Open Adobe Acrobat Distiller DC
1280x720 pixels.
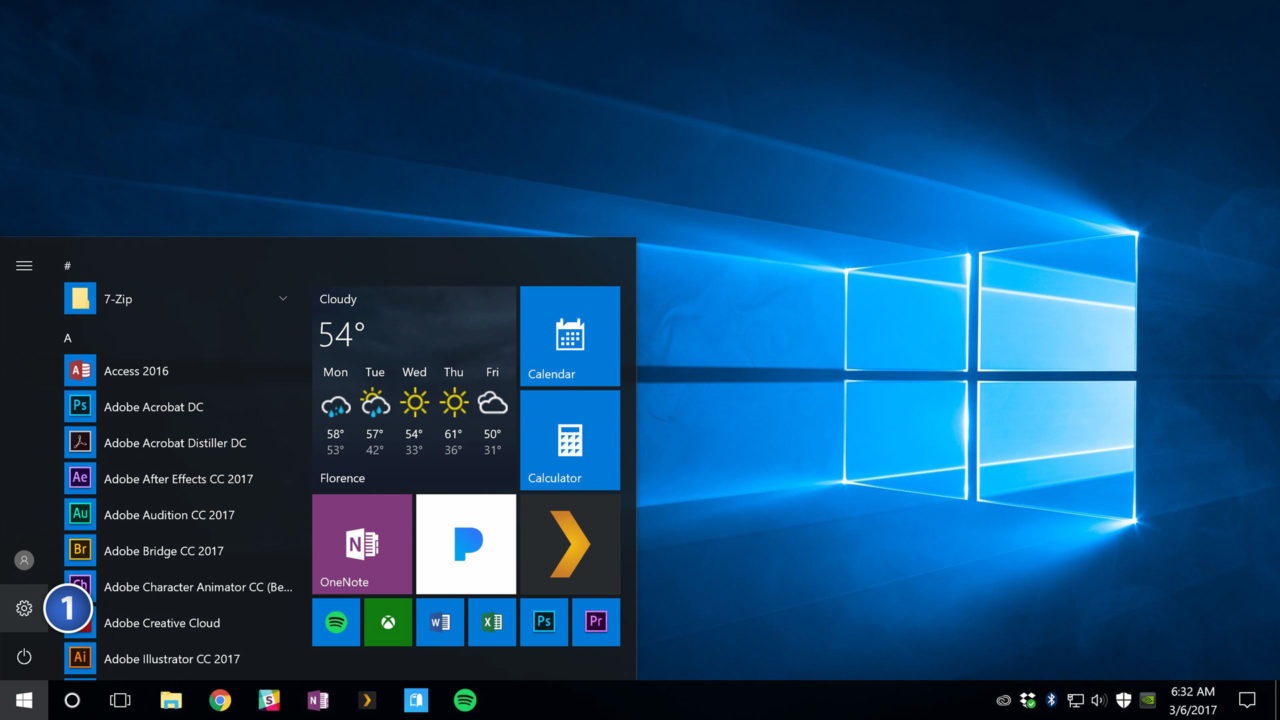point(180,443)
